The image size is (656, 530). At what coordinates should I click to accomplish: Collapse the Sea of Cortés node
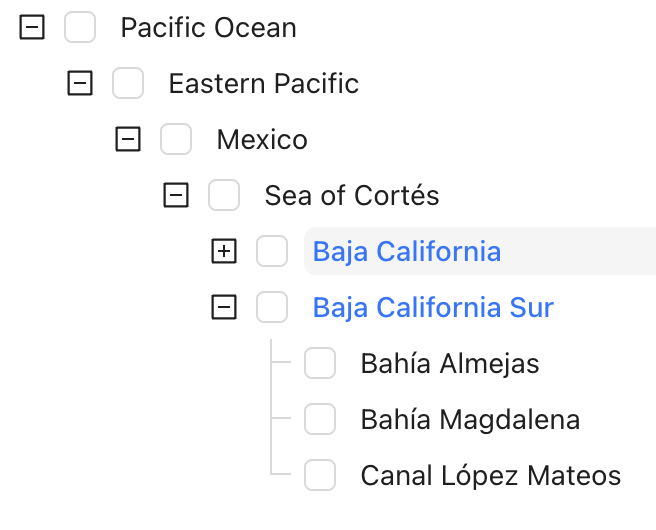[176, 196]
